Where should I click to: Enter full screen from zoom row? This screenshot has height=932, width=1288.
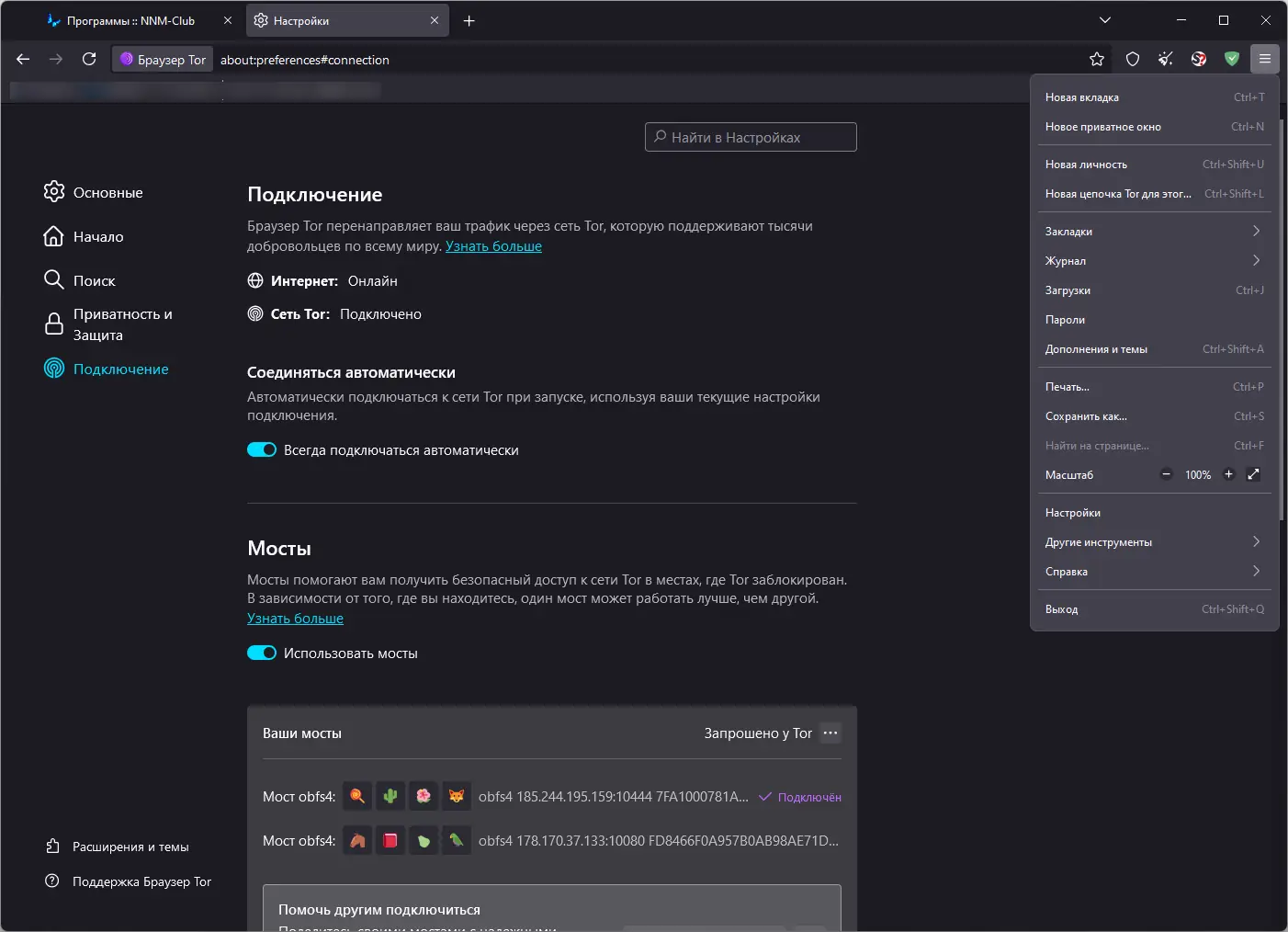click(x=1253, y=475)
